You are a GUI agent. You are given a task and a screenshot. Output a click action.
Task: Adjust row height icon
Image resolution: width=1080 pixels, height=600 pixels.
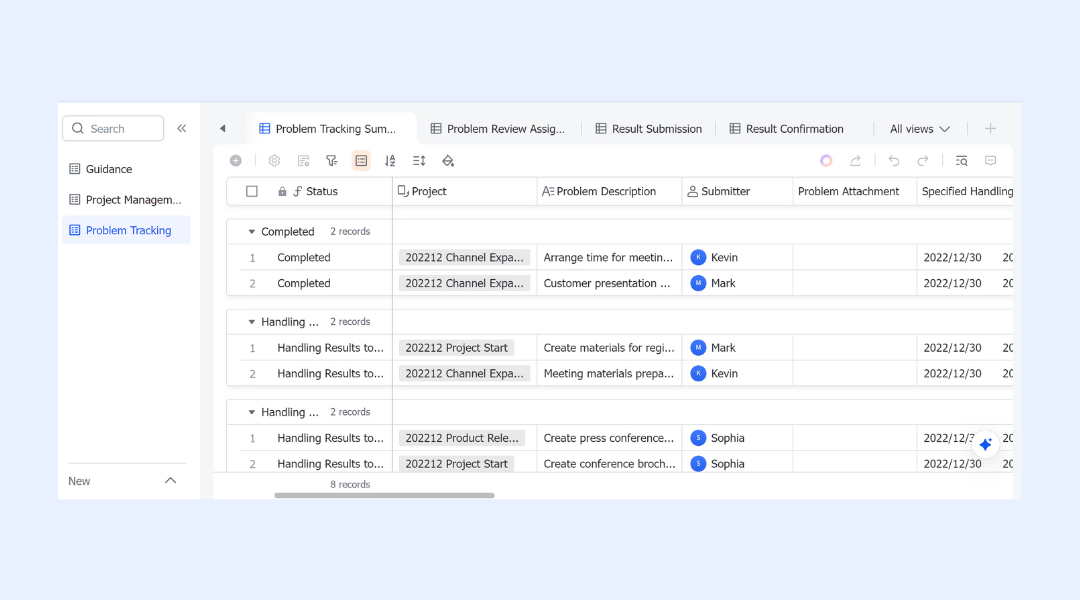pyautogui.click(x=419, y=161)
